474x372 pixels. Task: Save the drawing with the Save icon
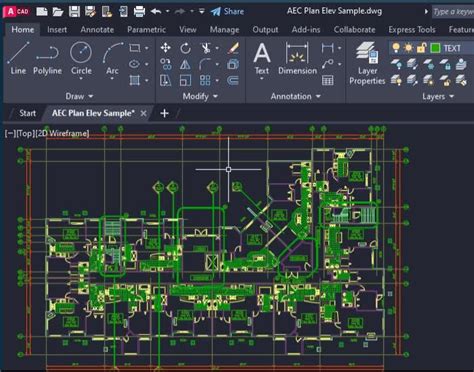pyautogui.click(x=74, y=12)
